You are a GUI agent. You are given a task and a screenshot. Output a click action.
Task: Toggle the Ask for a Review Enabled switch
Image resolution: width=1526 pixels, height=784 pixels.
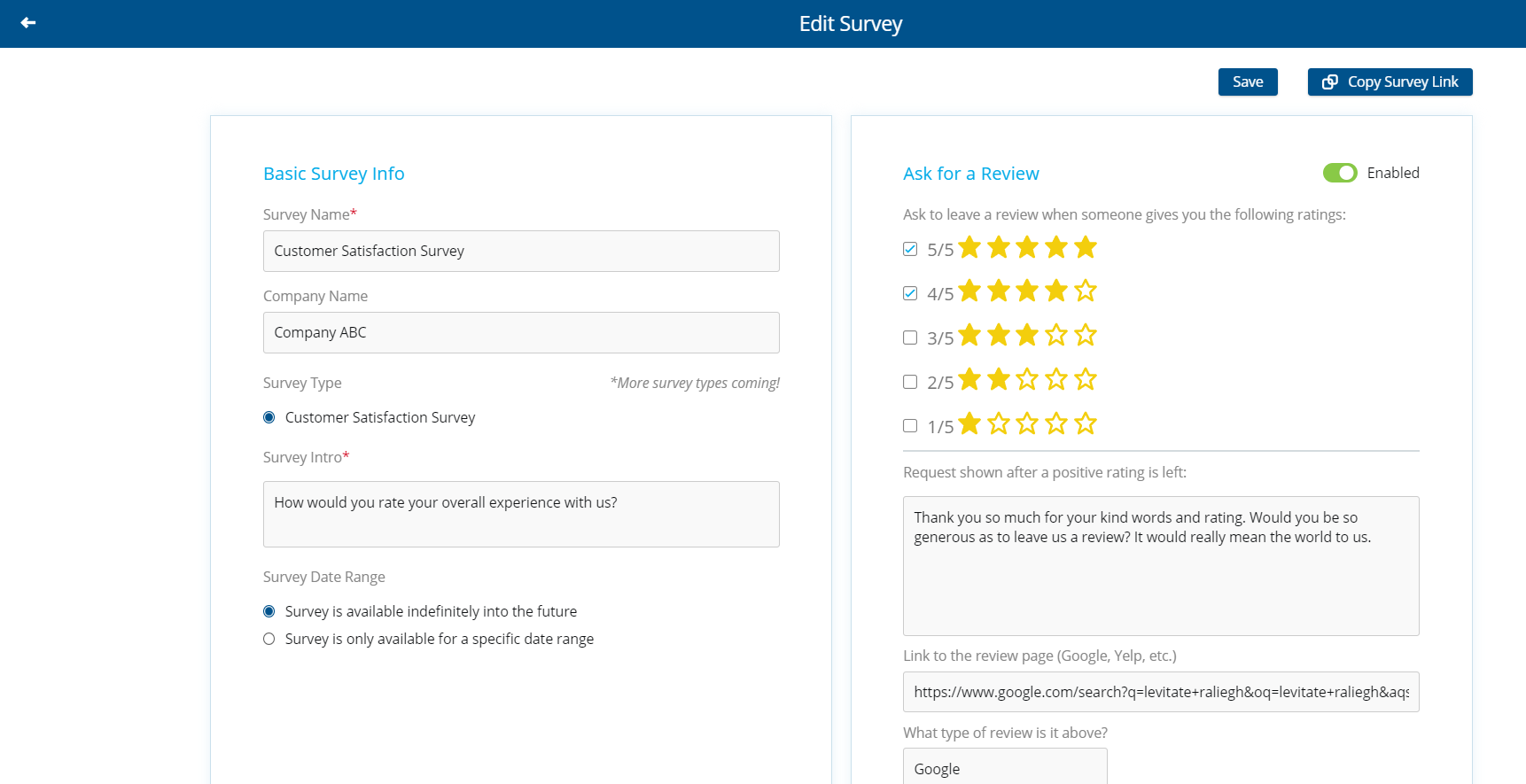(x=1339, y=173)
